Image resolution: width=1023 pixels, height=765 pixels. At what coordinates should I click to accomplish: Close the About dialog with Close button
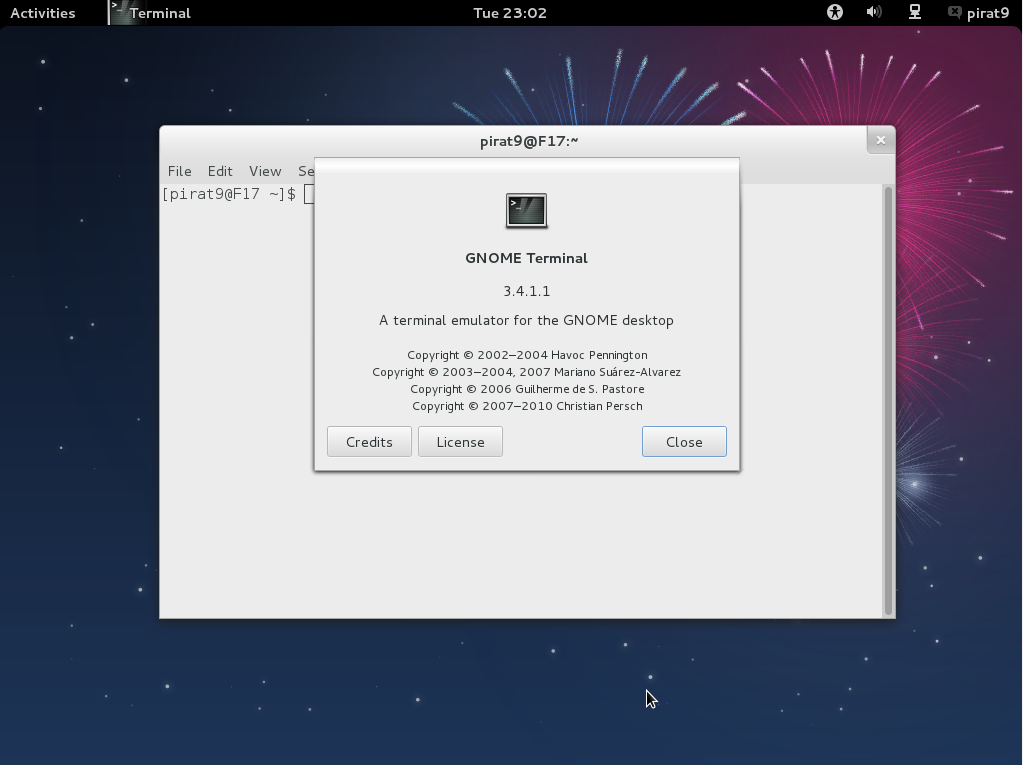tap(684, 442)
